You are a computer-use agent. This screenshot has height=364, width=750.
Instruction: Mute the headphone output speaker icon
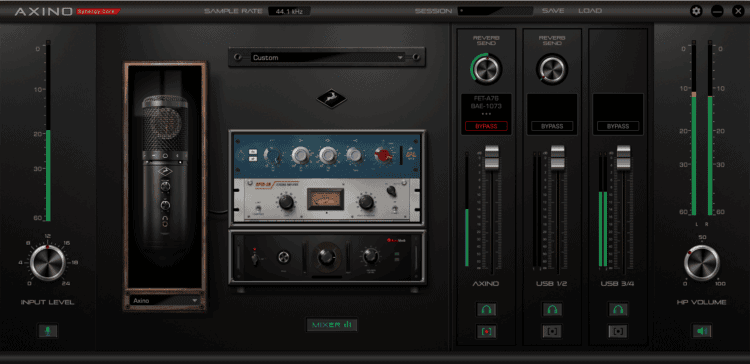point(702,331)
